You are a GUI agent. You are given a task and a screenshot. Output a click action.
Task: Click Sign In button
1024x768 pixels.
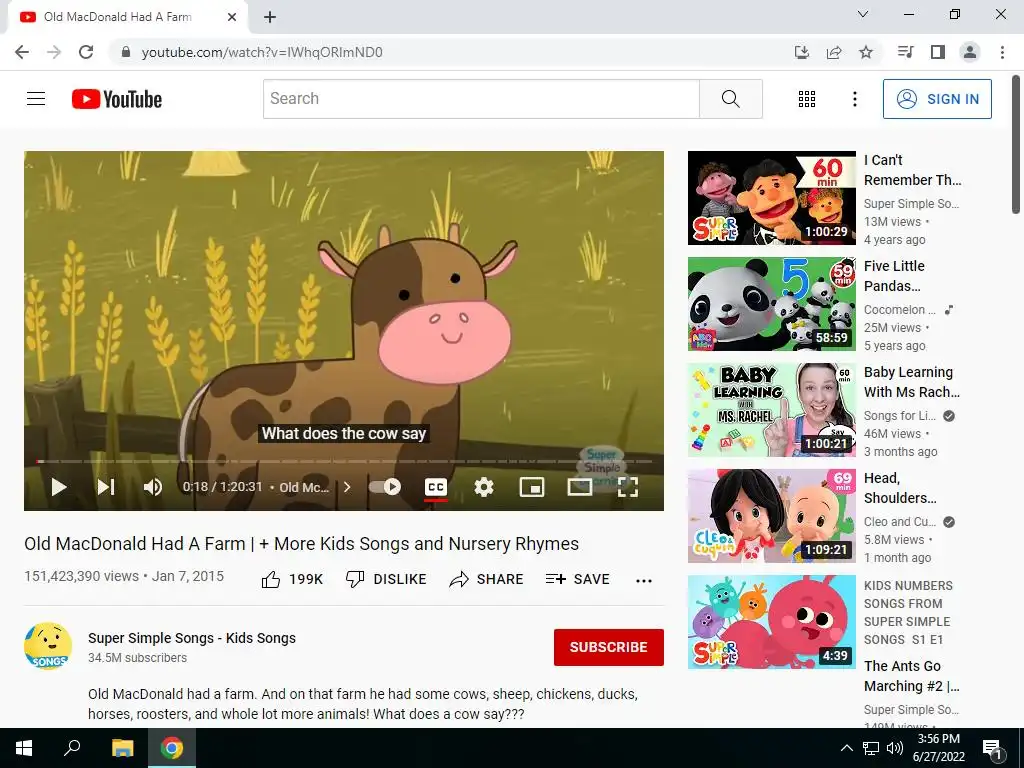[937, 99]
